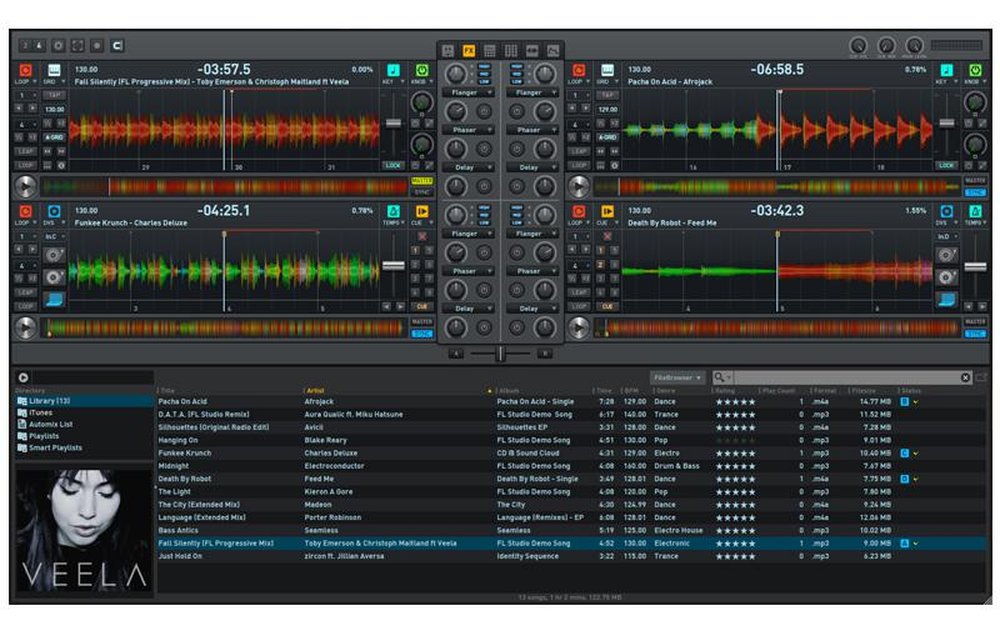Click the search input field in the browser
Screen dimensions: 1000x631
pyautogui.click(x=845, y=378)
